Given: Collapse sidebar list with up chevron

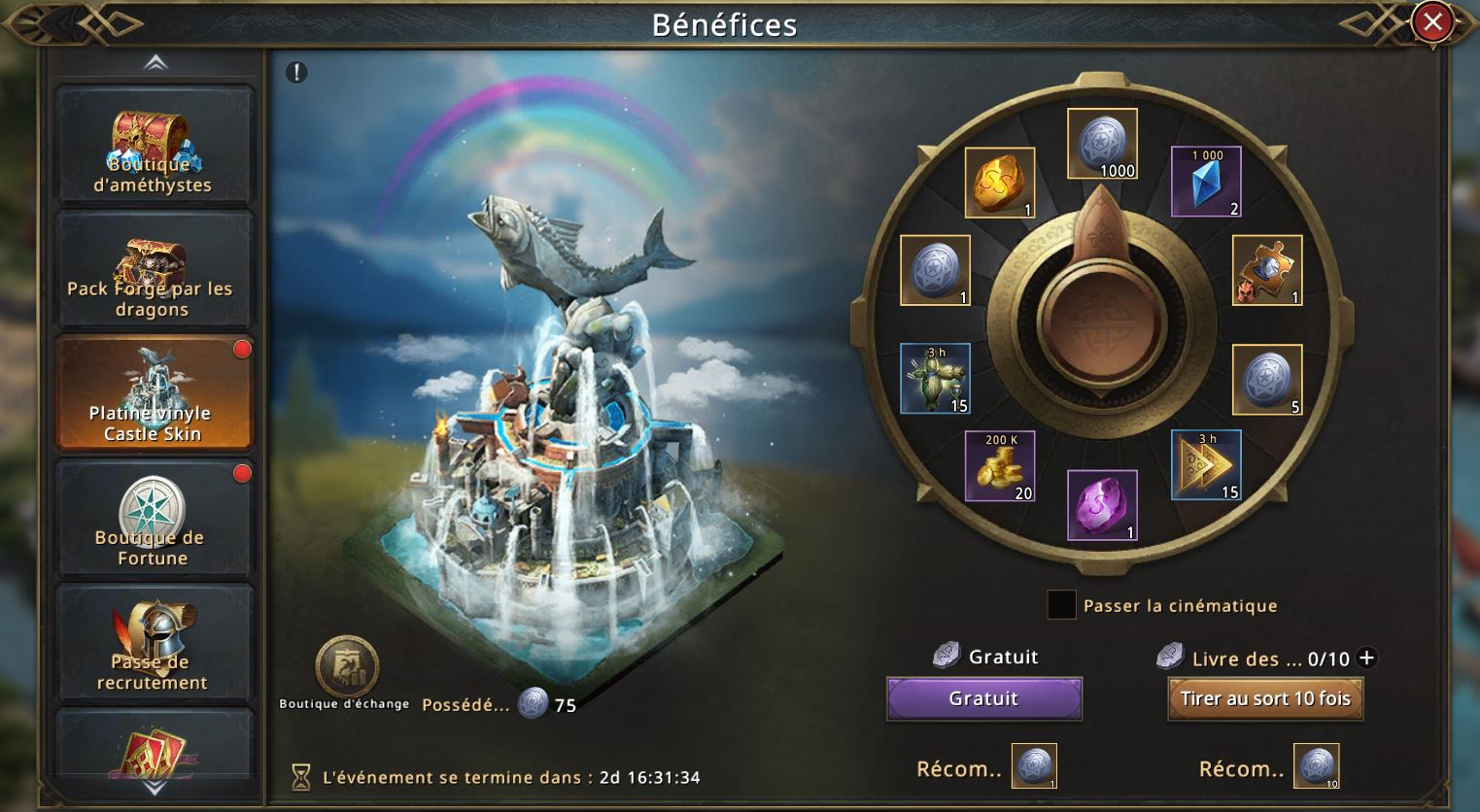Looking at the screenshot, I should (x=155, y=63).
